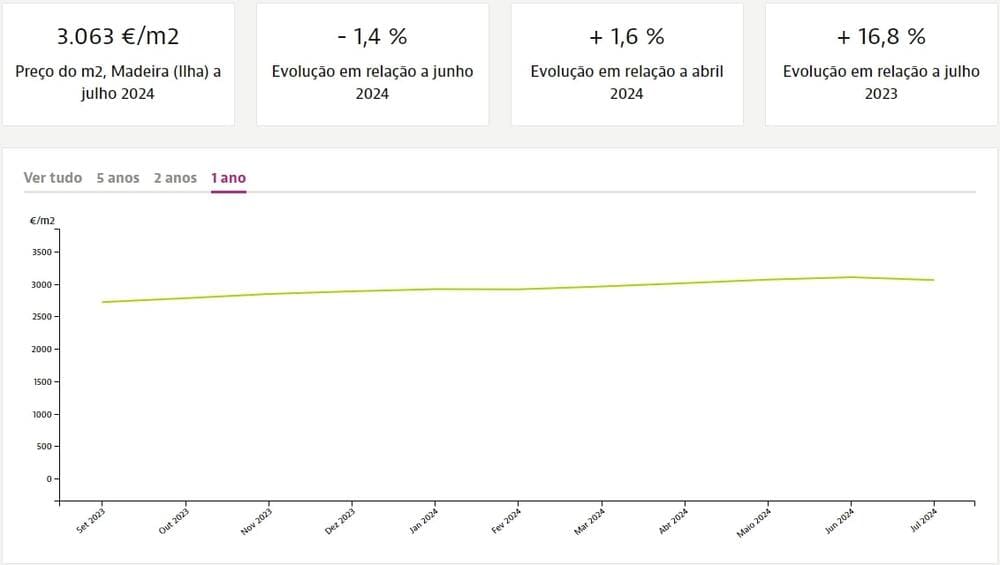Image resolution: width=1000 pixels, height=565 pixels.
Task: Click the Jun 2024 peak on the line
Action: (x=851, y=277)
